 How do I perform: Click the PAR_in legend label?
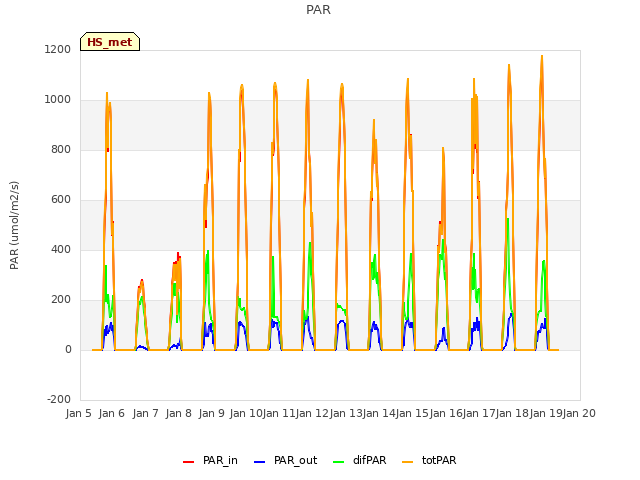[x=220, y=460]
